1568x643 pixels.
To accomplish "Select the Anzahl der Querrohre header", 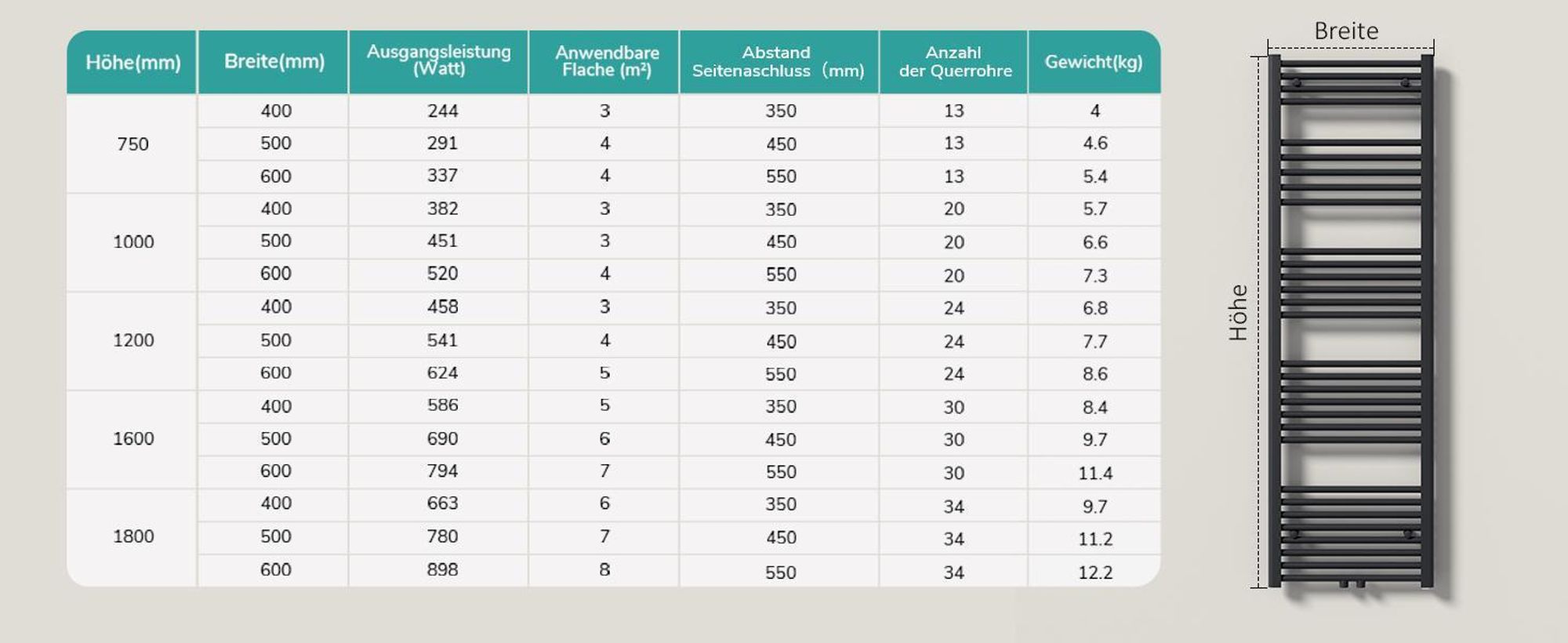I will pyautogui.click(x=954, y=62).
